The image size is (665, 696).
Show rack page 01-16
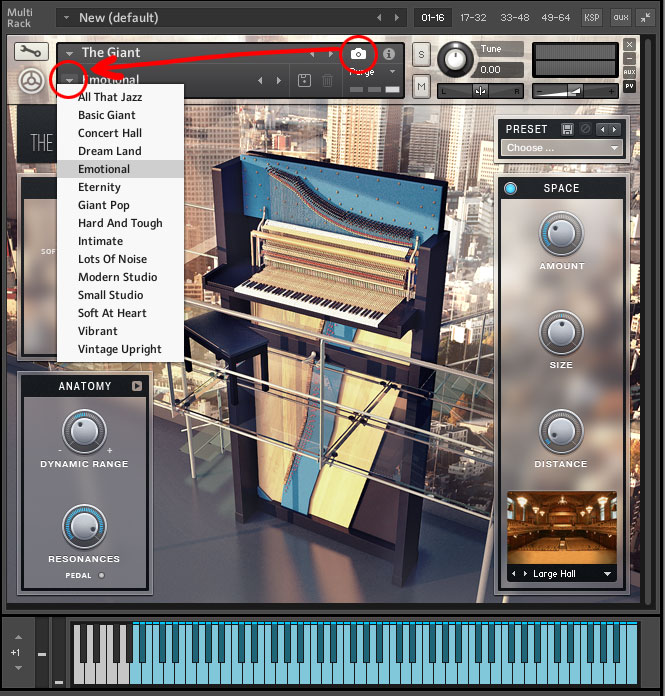tap(433, 18)
